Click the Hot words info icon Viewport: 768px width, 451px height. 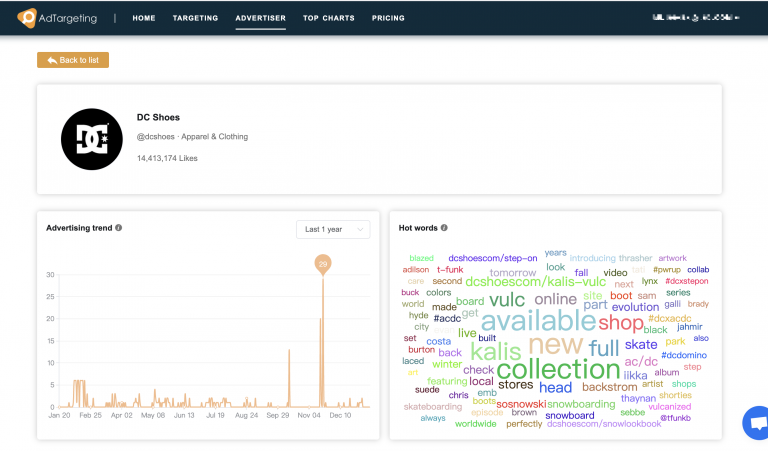444,228
